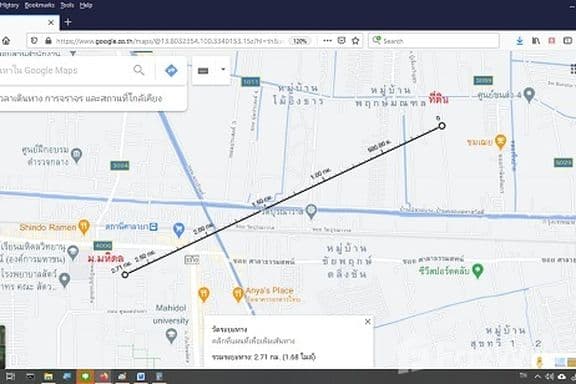Open satellite thumbnail at left edge
The height and width of the screenshot is (384, 576).
tap(2, 346)
